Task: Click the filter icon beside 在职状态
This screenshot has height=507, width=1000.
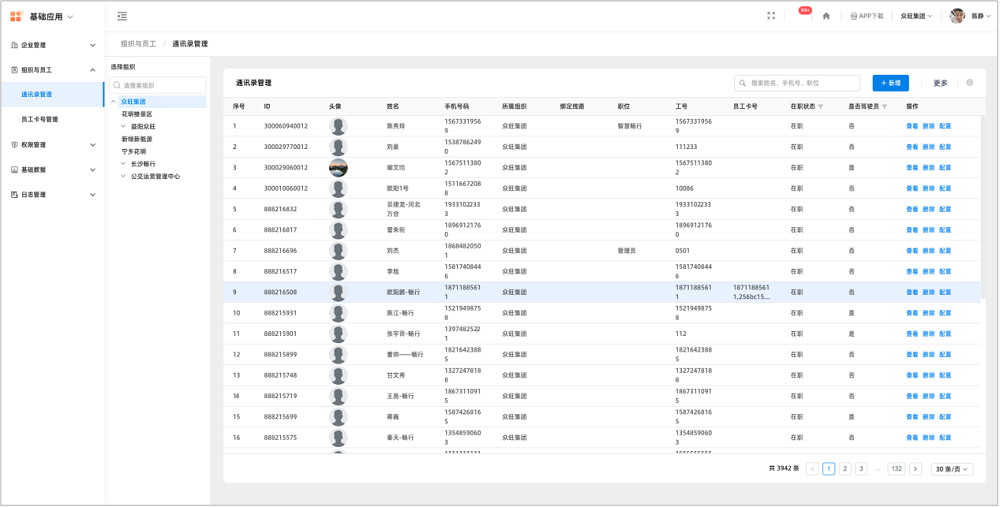Action: 821,106
